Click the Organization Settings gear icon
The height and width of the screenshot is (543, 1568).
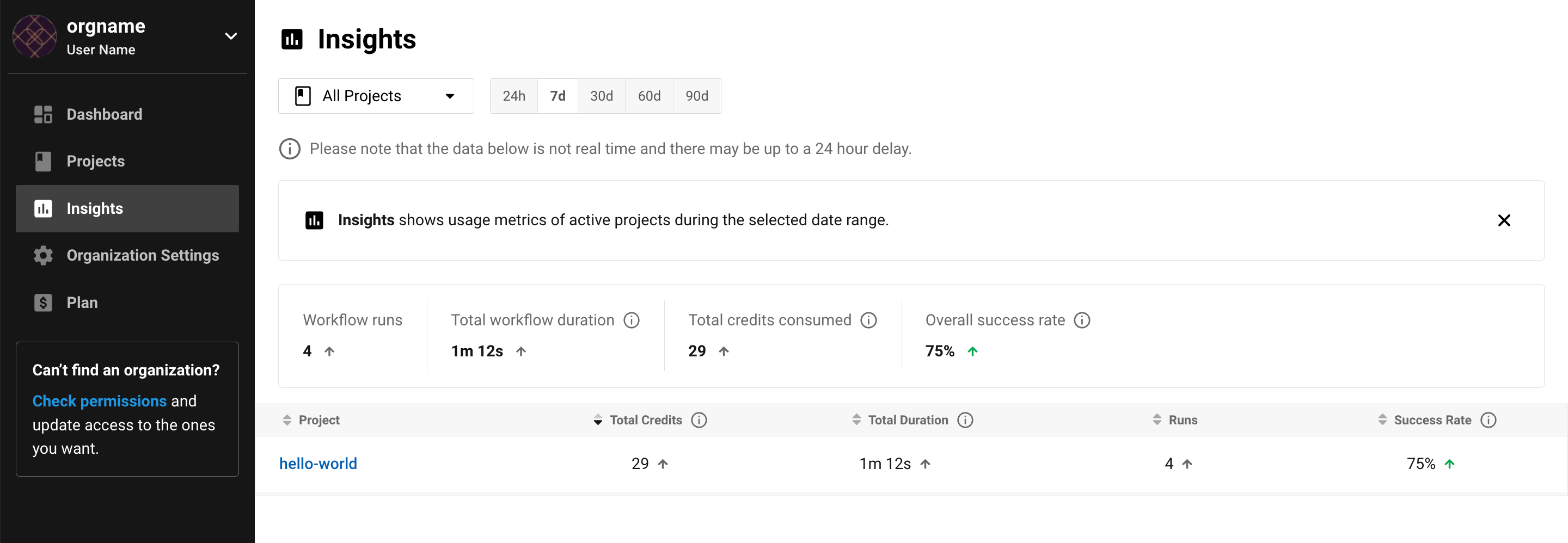43,255
